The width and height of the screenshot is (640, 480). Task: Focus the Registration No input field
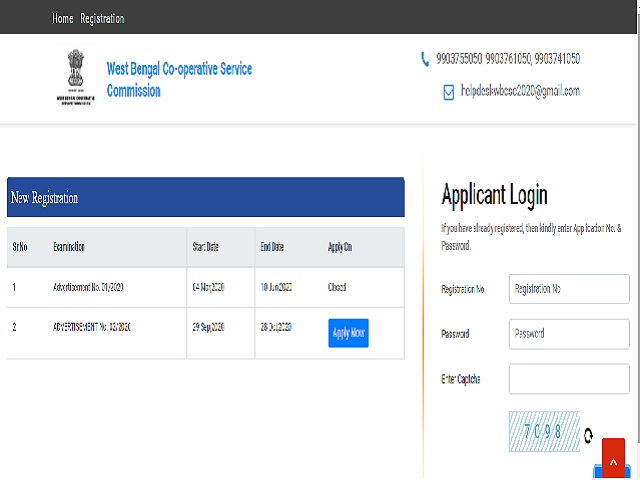coord(568,288)
